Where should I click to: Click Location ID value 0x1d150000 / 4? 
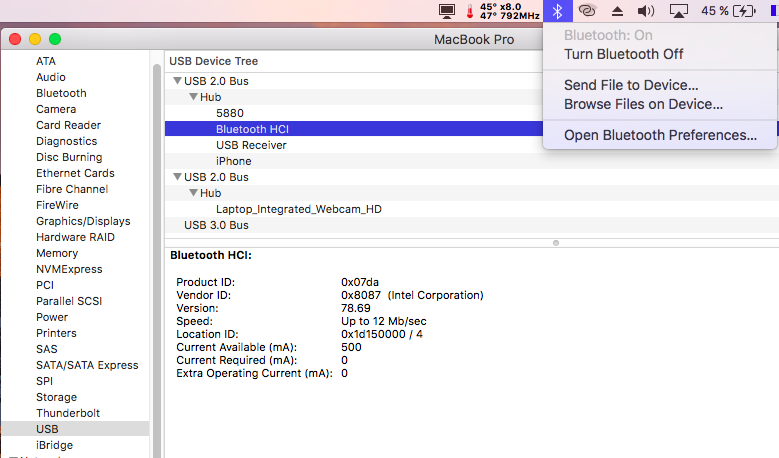(382, 334)
